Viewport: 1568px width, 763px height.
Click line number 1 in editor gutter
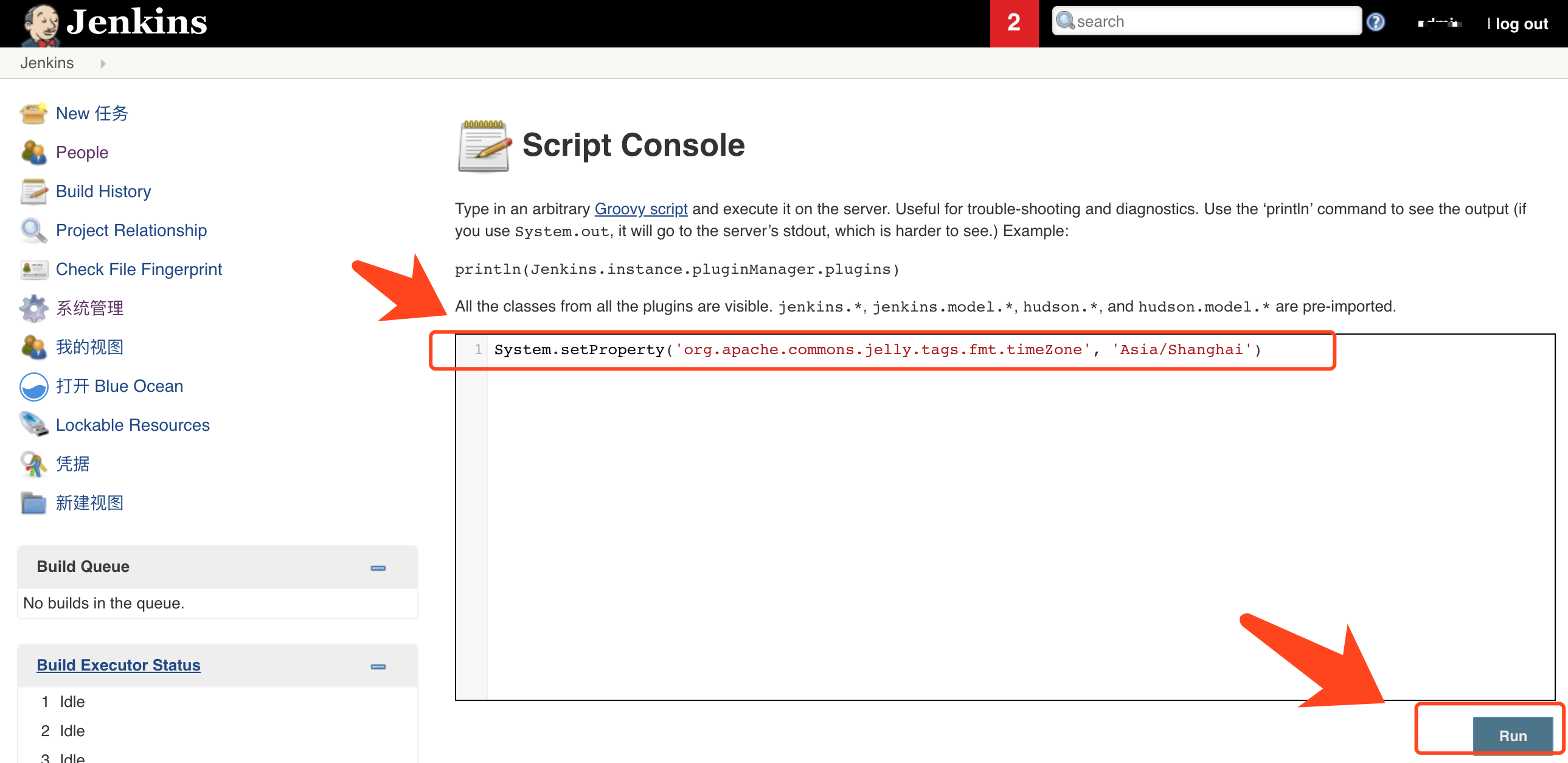[x=479, y=349]
